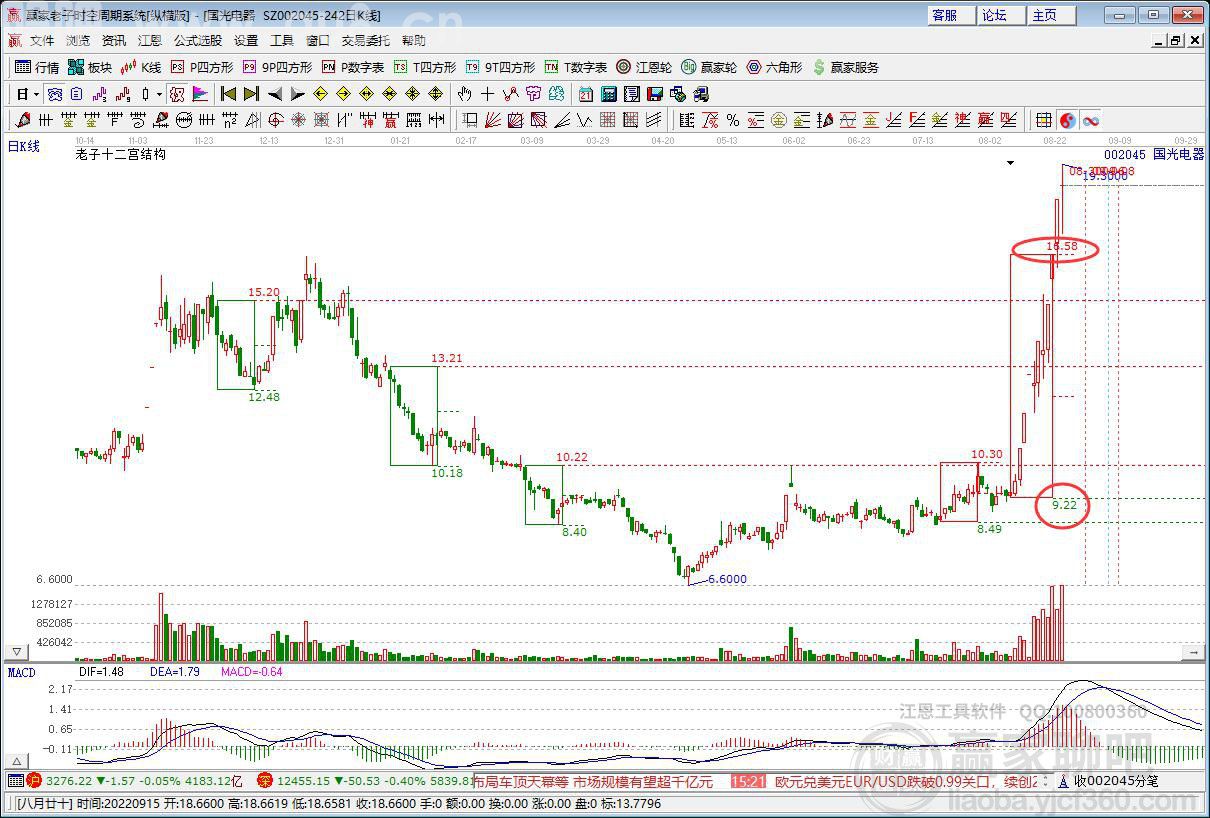The image size is (1210, 818).
Task: Select the red zigzag line tool
Action: tap(510, 94)
